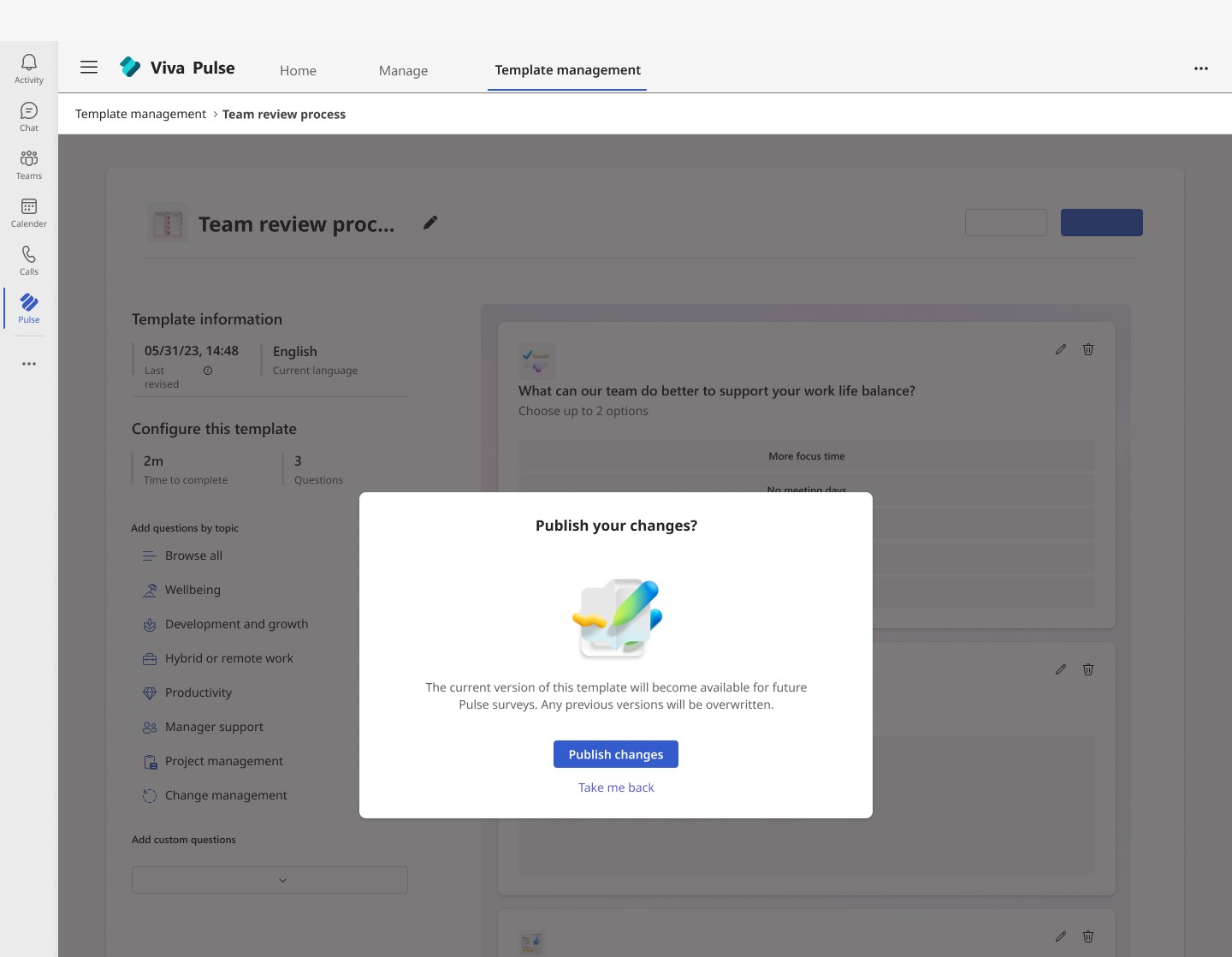
Task: Edit the work life balance question
Action: [x=1061, y=349]
